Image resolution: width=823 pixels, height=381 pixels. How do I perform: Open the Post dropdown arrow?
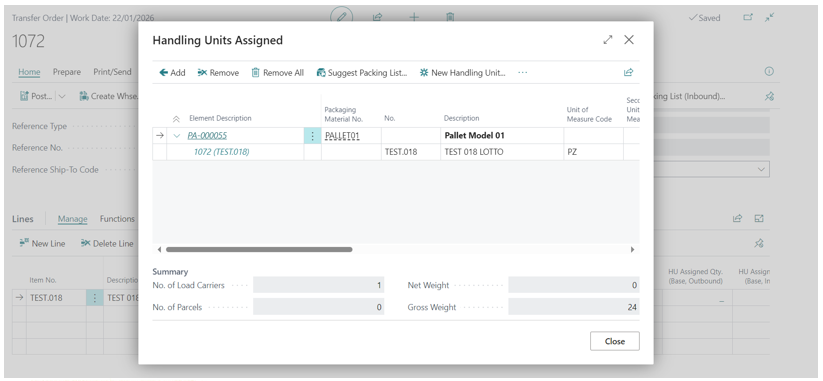[x=61, y=97]
